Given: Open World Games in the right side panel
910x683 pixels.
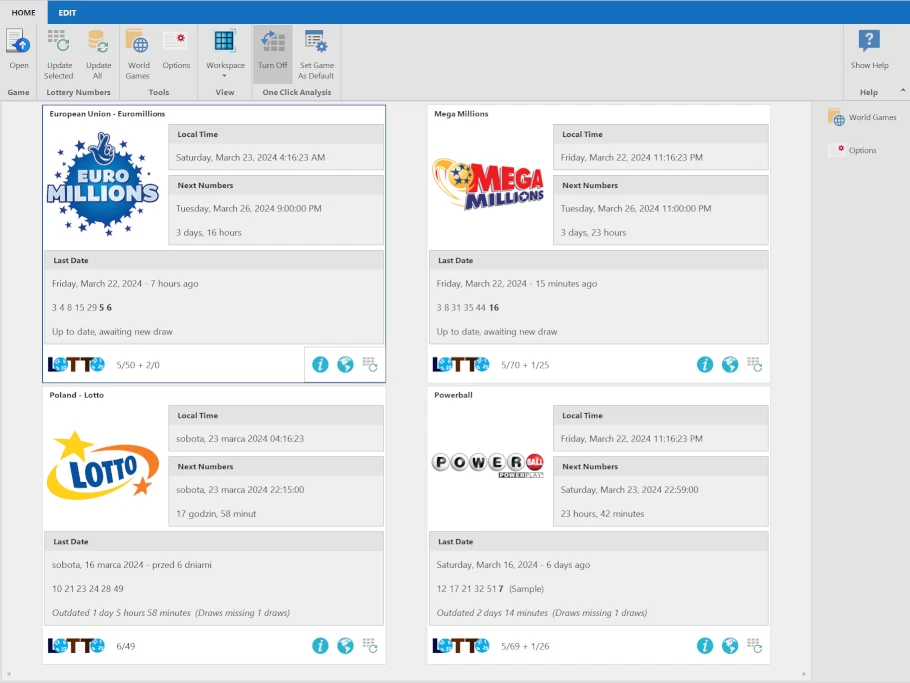Looking at the screenshot, I should [x=862, y=118].
